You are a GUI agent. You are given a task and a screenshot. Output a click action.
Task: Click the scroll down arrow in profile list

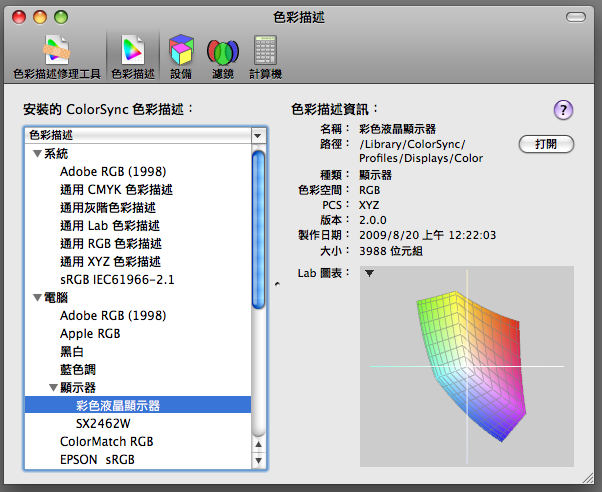coord(258,460)
